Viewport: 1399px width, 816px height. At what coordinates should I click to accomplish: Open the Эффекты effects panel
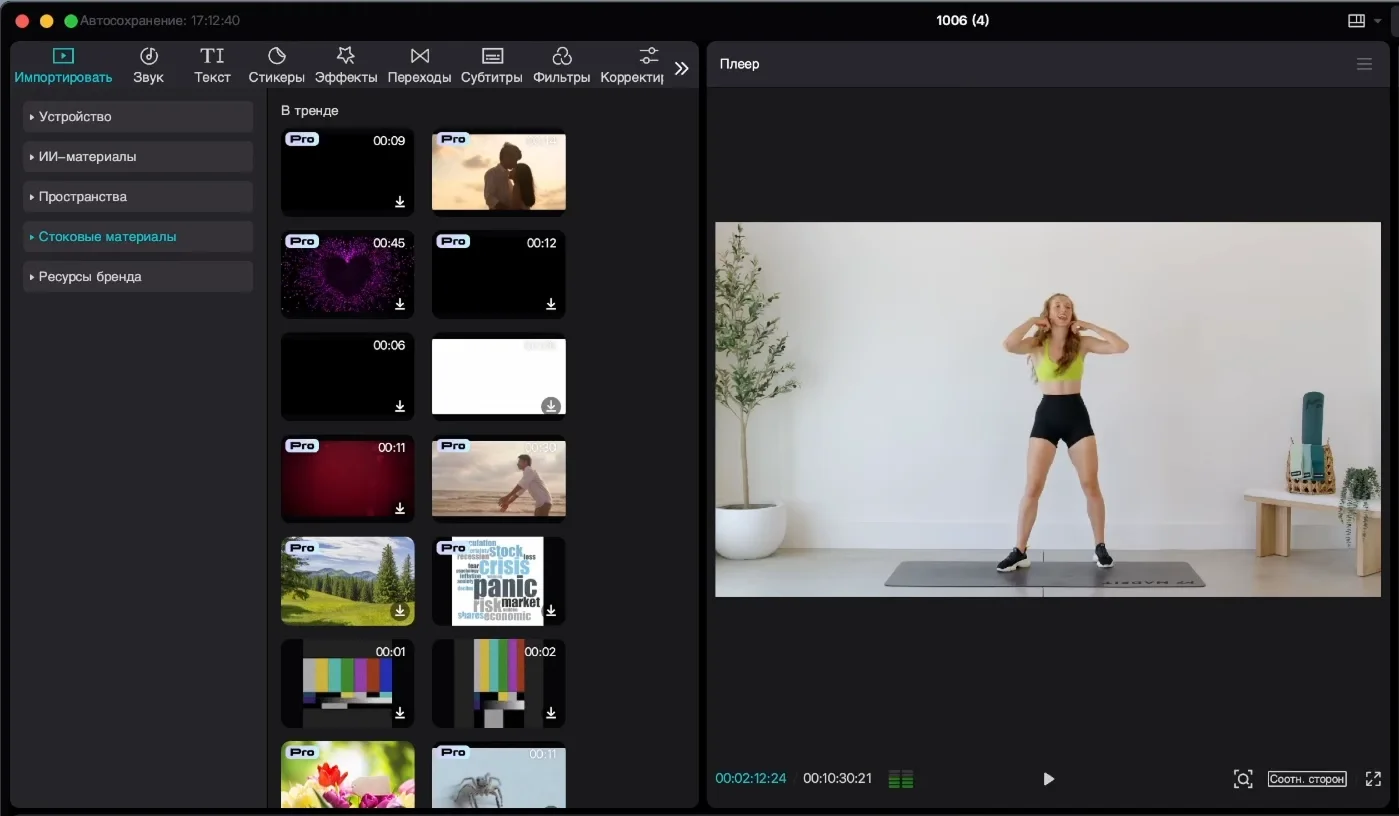tap(346, 65)
